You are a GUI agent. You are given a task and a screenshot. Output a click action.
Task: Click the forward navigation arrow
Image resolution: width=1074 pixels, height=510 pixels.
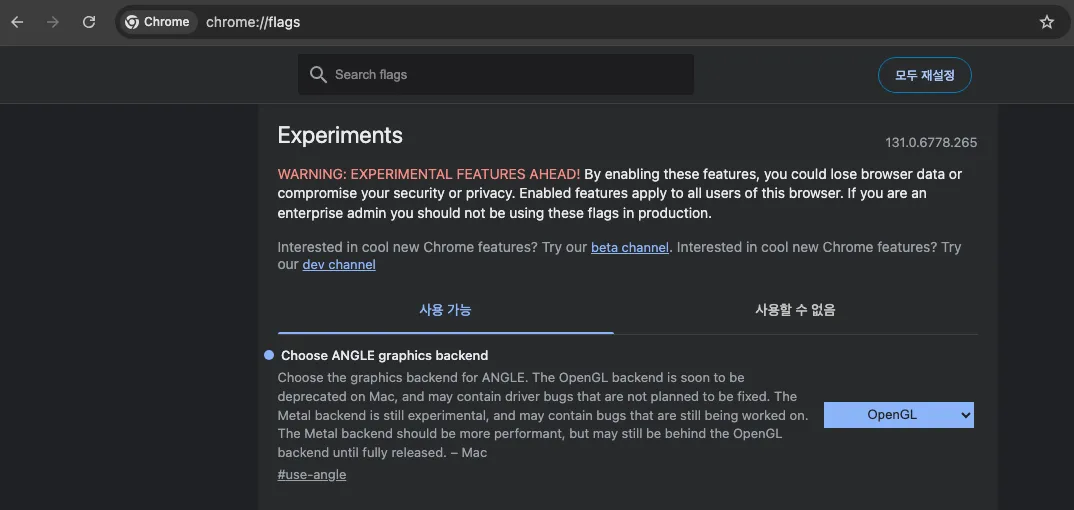point(53,22)
